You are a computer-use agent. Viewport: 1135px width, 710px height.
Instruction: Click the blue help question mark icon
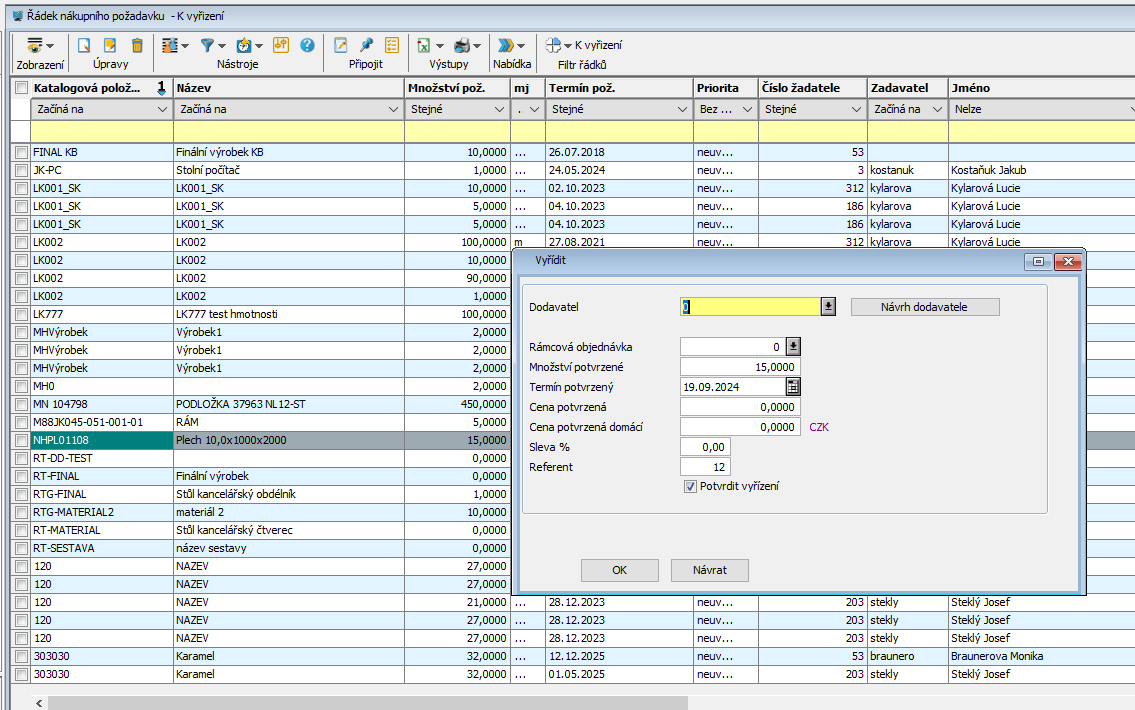point(307,45)
